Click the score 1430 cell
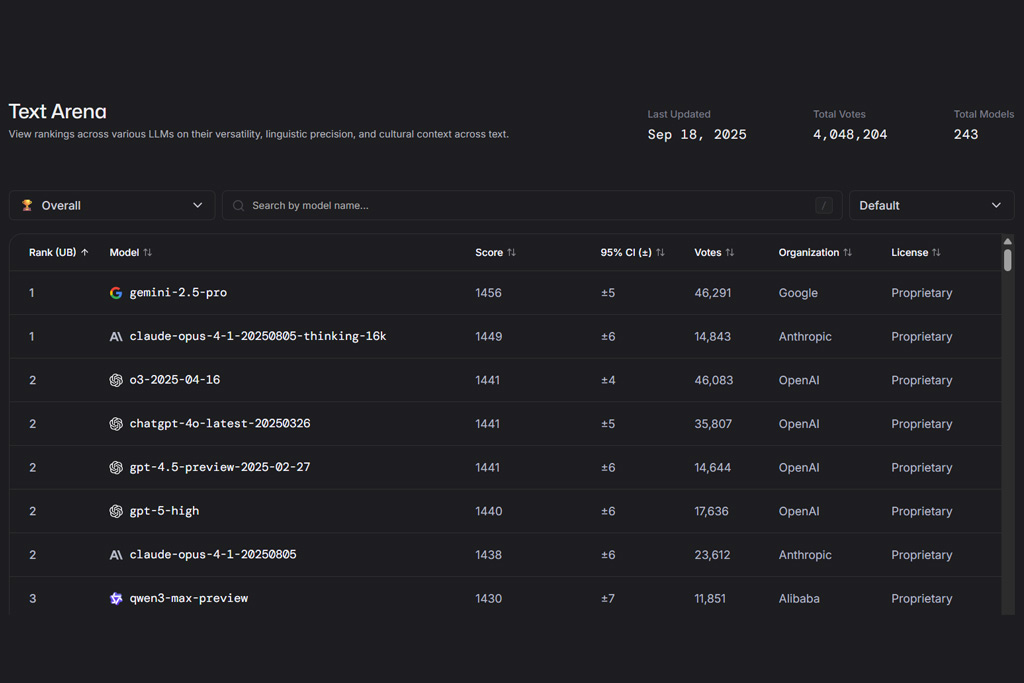Screen dimensions: 1024x683 tap(488, 599)
